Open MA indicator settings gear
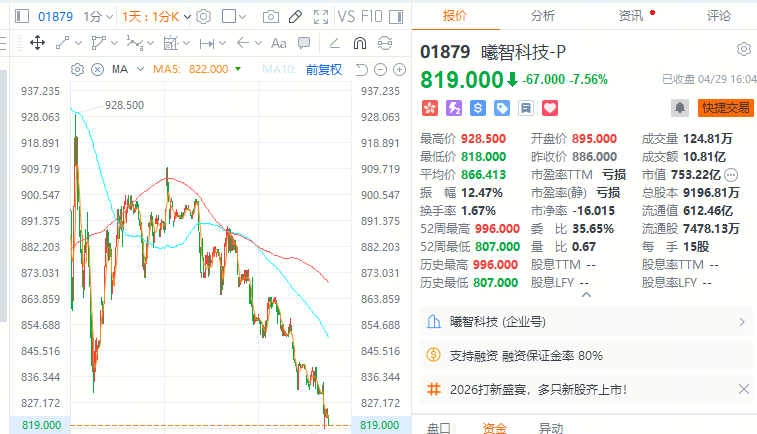This screenshot has width=757, height=434. [x=77, y=70]
